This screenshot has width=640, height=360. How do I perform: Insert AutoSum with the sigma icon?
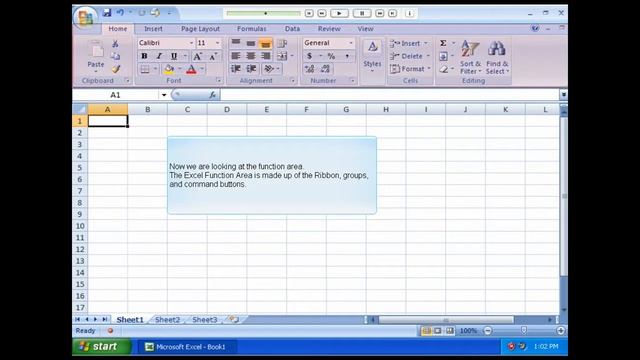tap(443, 43)
